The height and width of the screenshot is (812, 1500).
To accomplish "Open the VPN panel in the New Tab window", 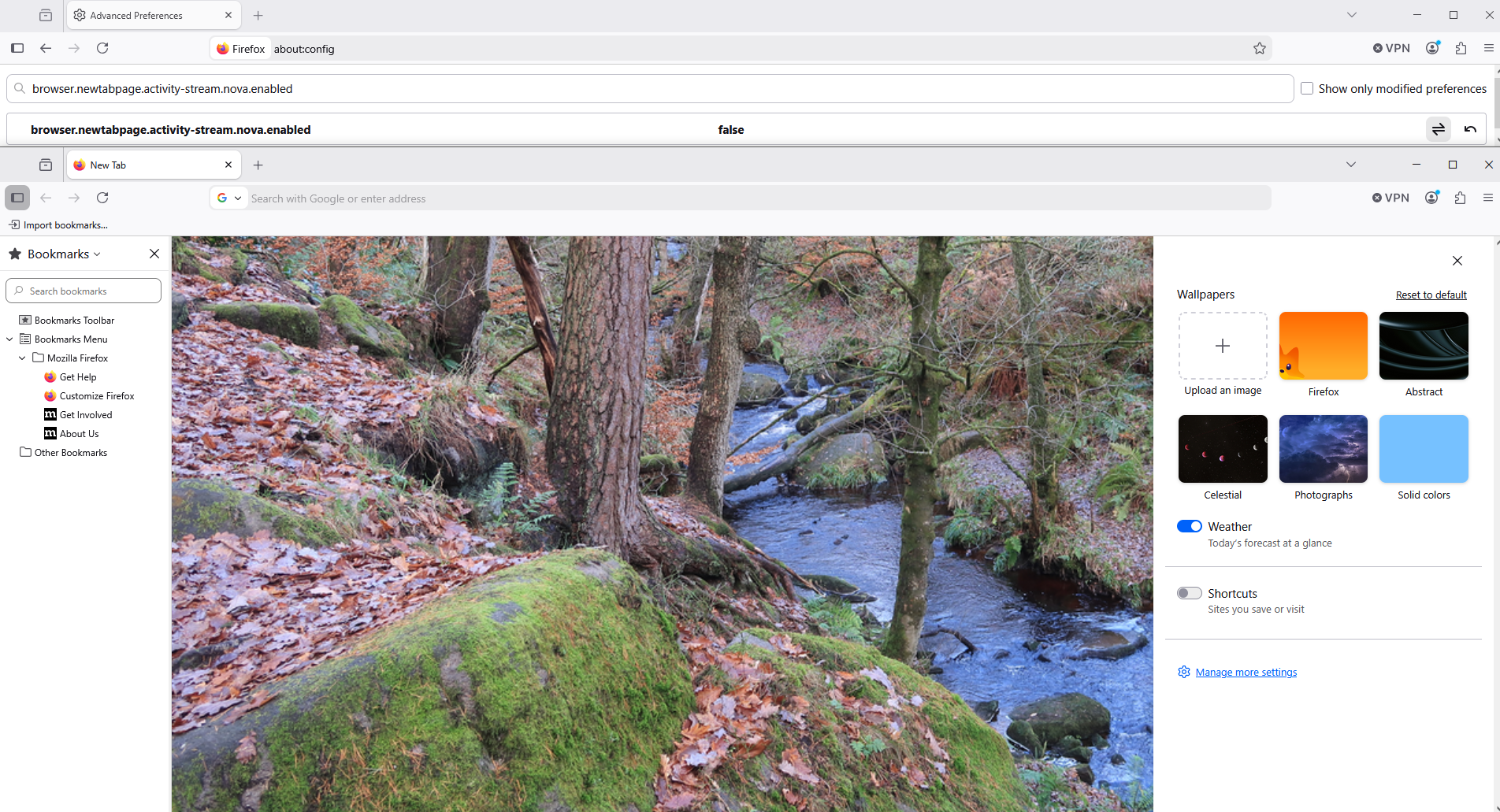I will click(1390, 198).
